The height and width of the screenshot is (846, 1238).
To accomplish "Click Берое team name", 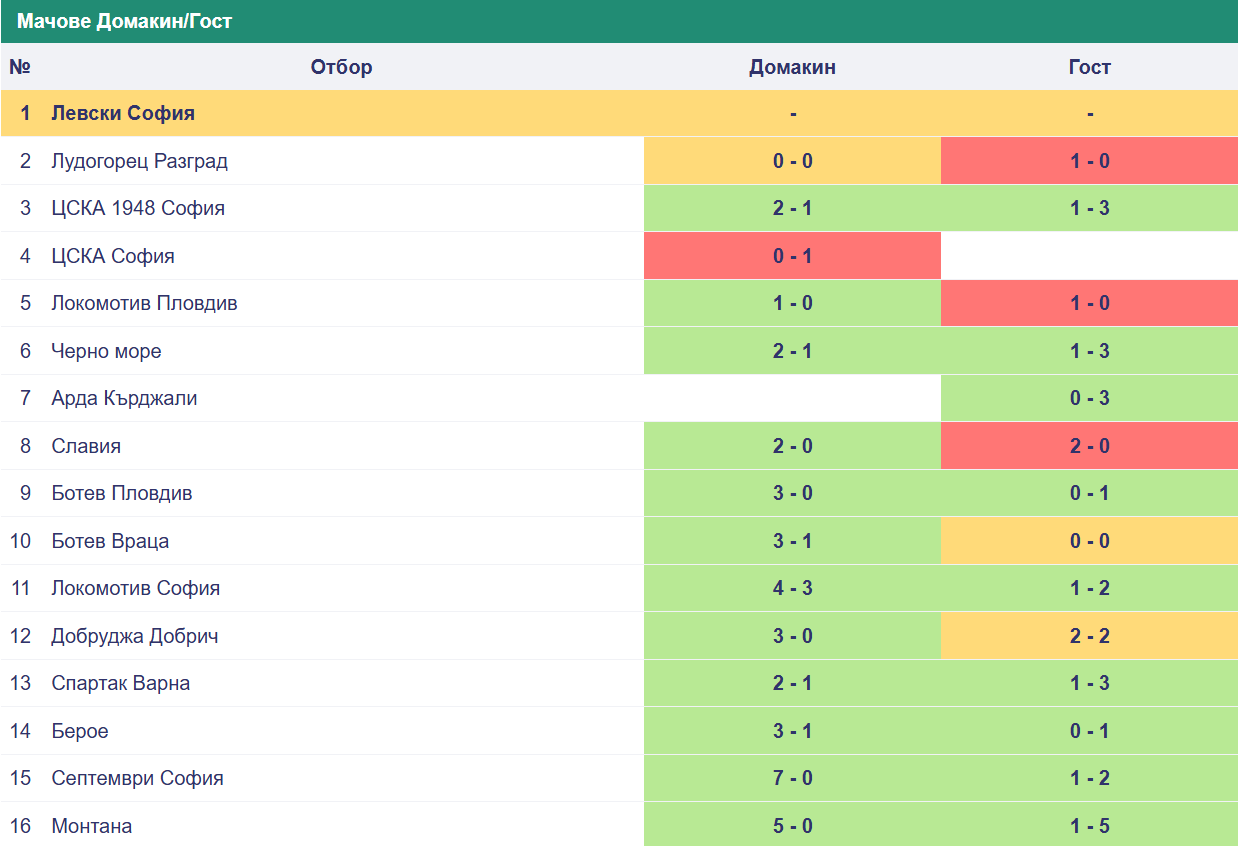I will click(x=80, y=731).
